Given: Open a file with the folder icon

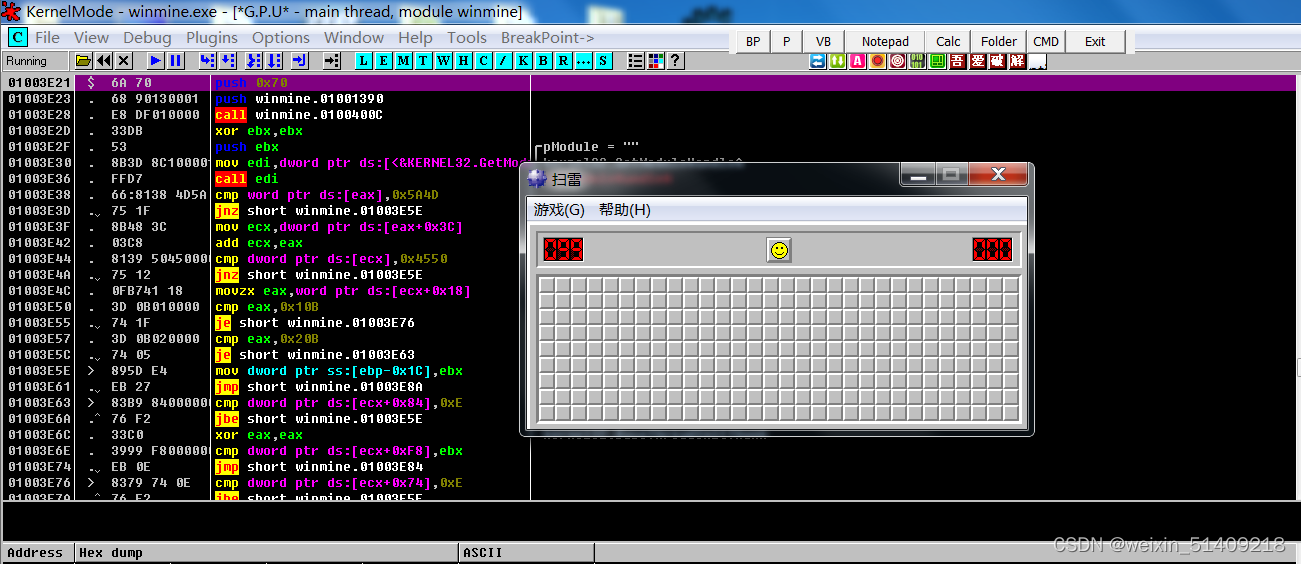Looking at the screenshot, I should pos(82,61).
